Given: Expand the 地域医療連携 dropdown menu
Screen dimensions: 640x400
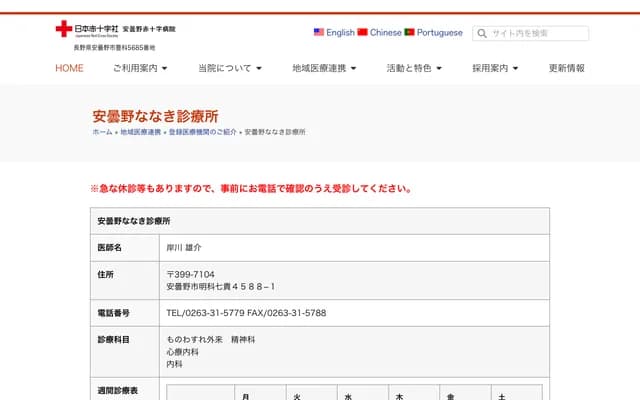Looking at the screenshot, I should pyautogui.click(x=324, y=69).
